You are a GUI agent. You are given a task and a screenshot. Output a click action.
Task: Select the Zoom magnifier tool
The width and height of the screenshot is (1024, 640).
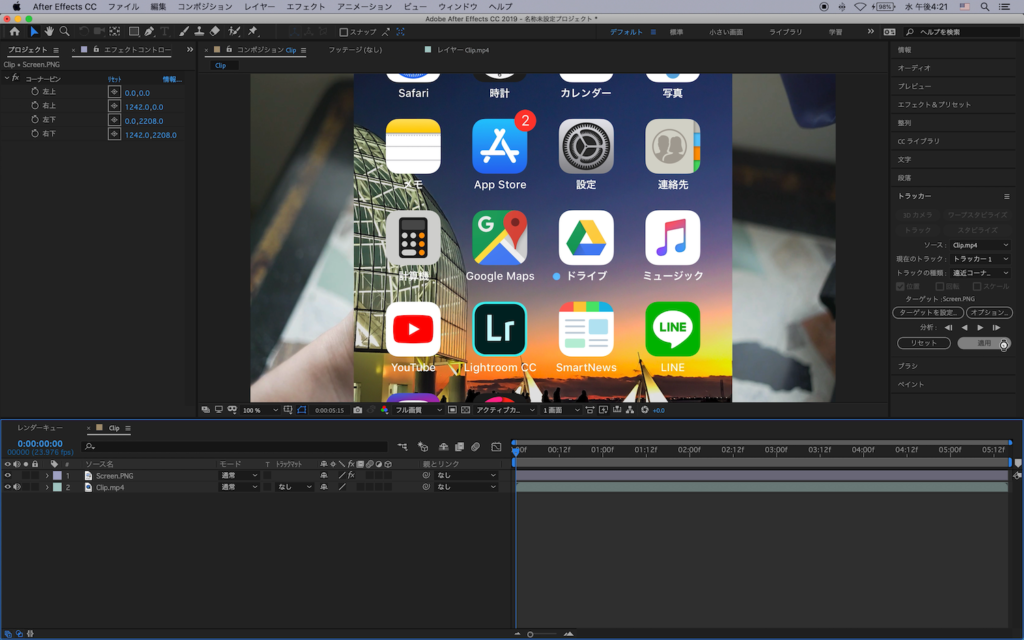click(x=64, y=32)
